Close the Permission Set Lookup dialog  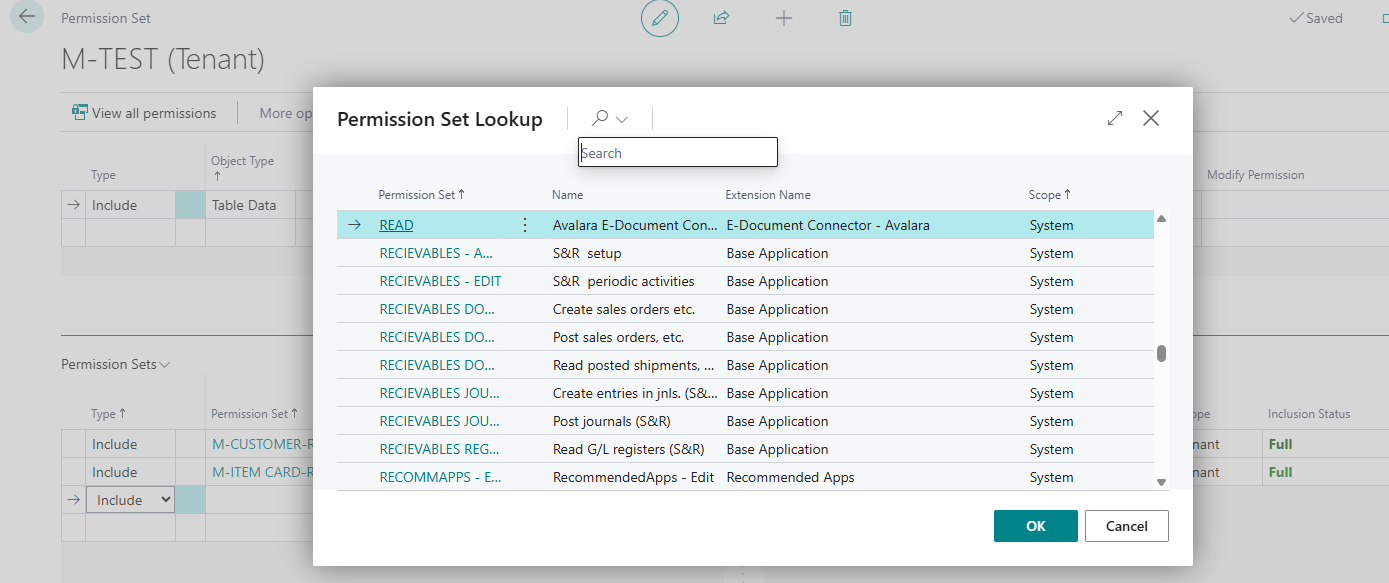click(1151, 118)
